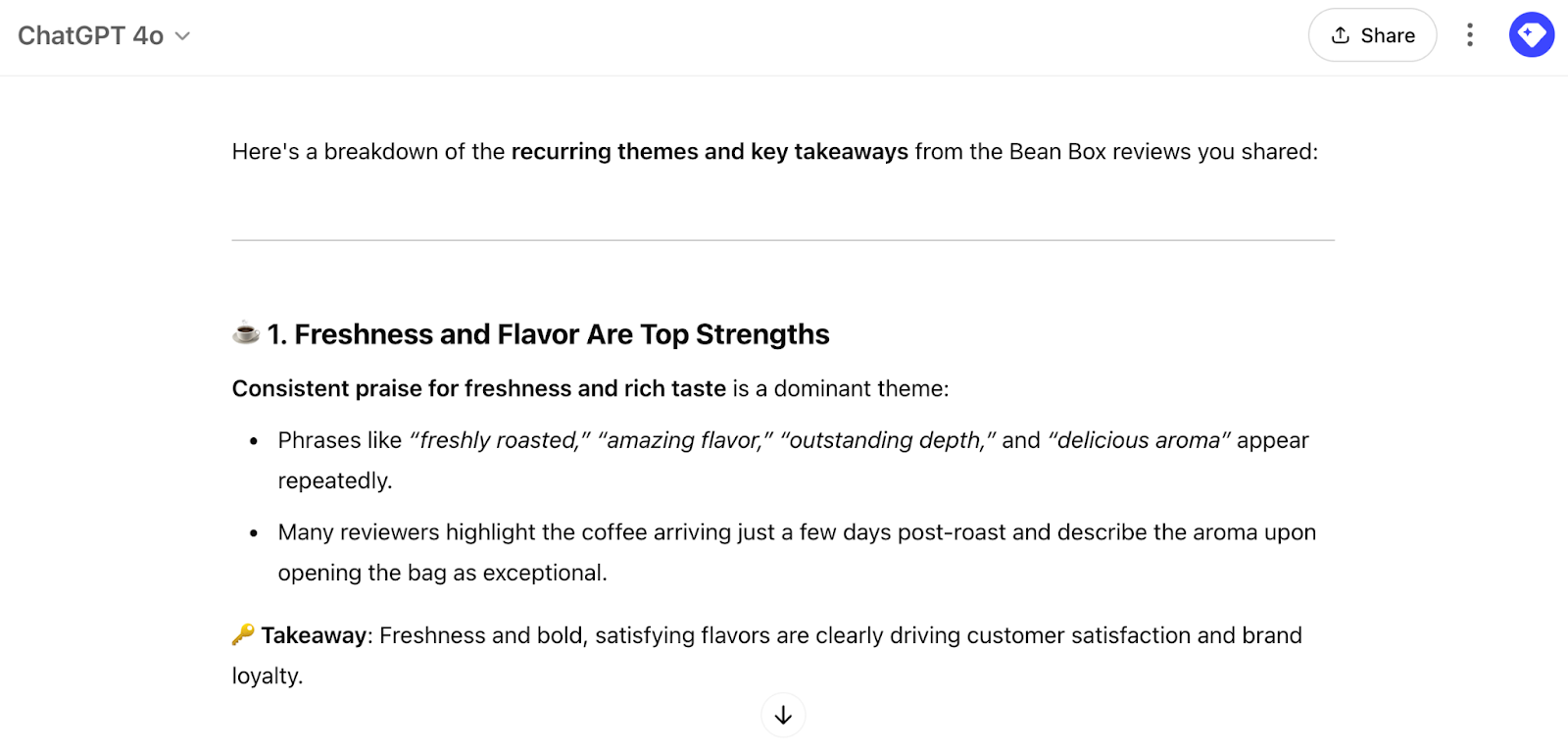Open the ChatGPT 4o model selector

[x=103, y=35]
